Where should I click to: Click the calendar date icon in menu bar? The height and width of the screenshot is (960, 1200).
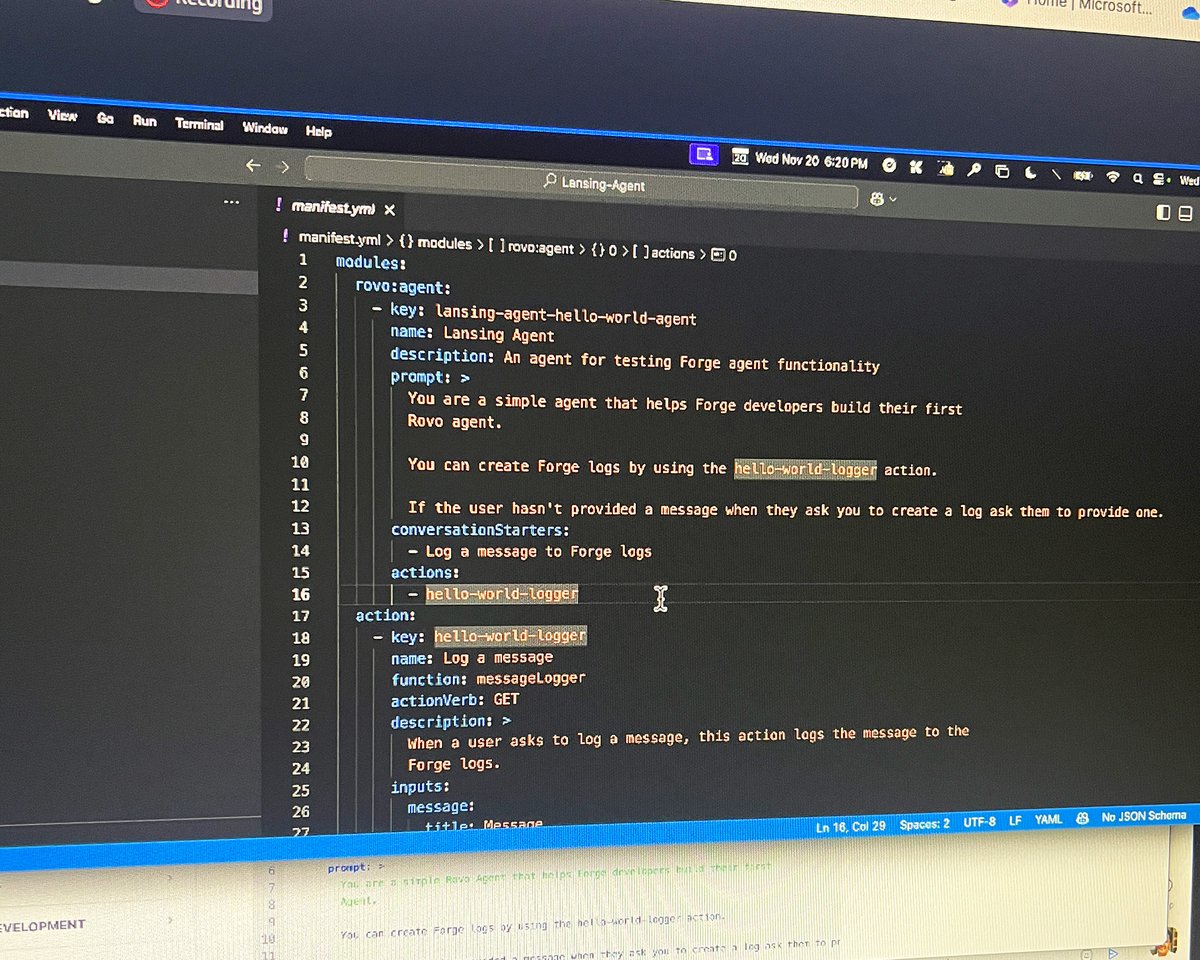click(x=740, y=157)
